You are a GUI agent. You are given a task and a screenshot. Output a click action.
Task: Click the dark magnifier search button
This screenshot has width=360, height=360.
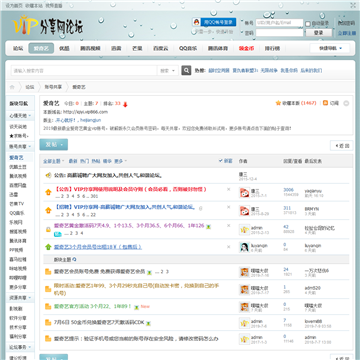tap(186, 70)
